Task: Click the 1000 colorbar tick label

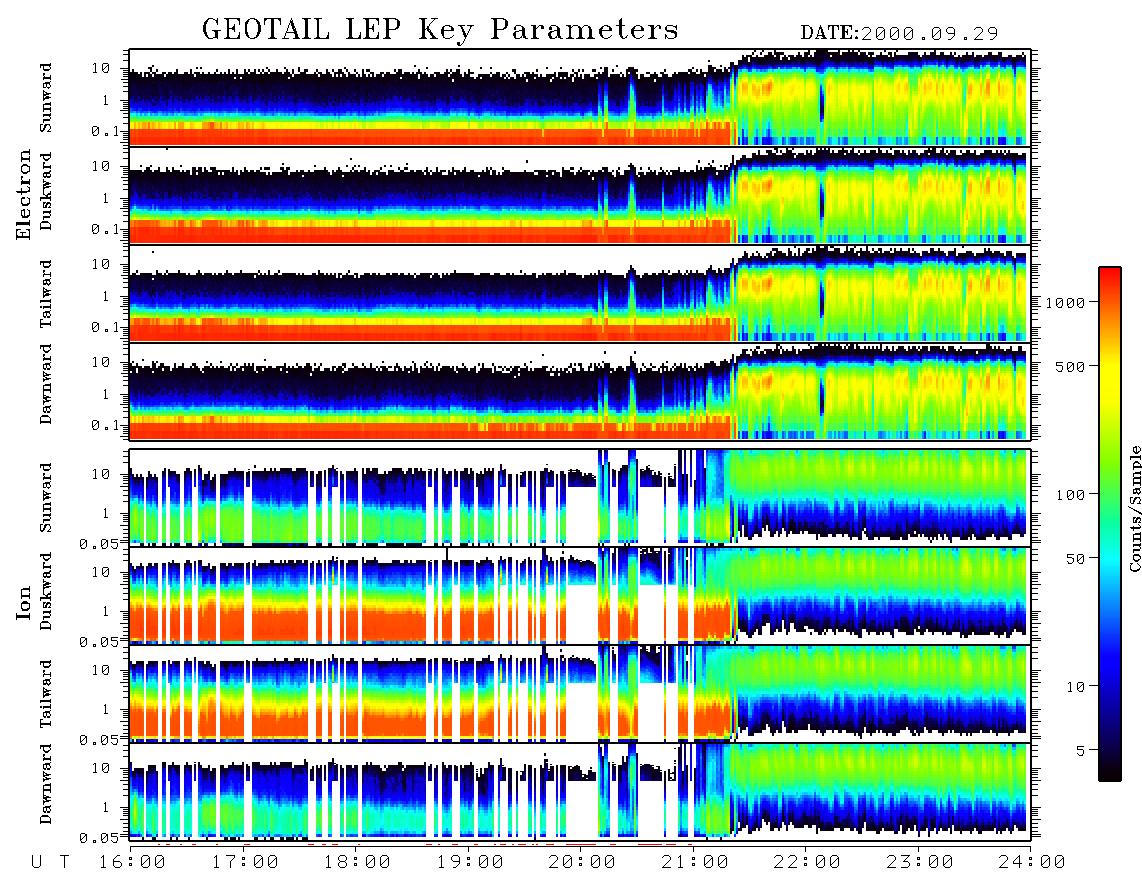Action: pos(1065,303)
